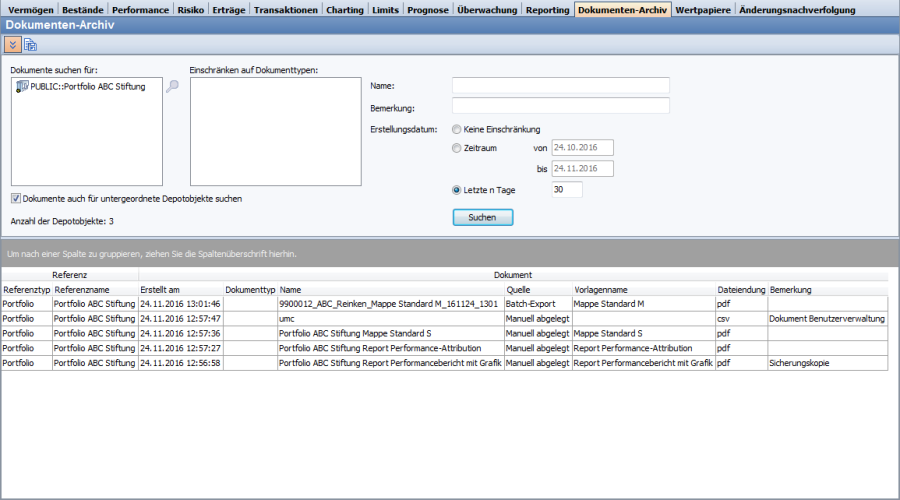900x500 pixels.
Task: Select the Letzte n Tage radio option
Action: (x=457, y=189)
